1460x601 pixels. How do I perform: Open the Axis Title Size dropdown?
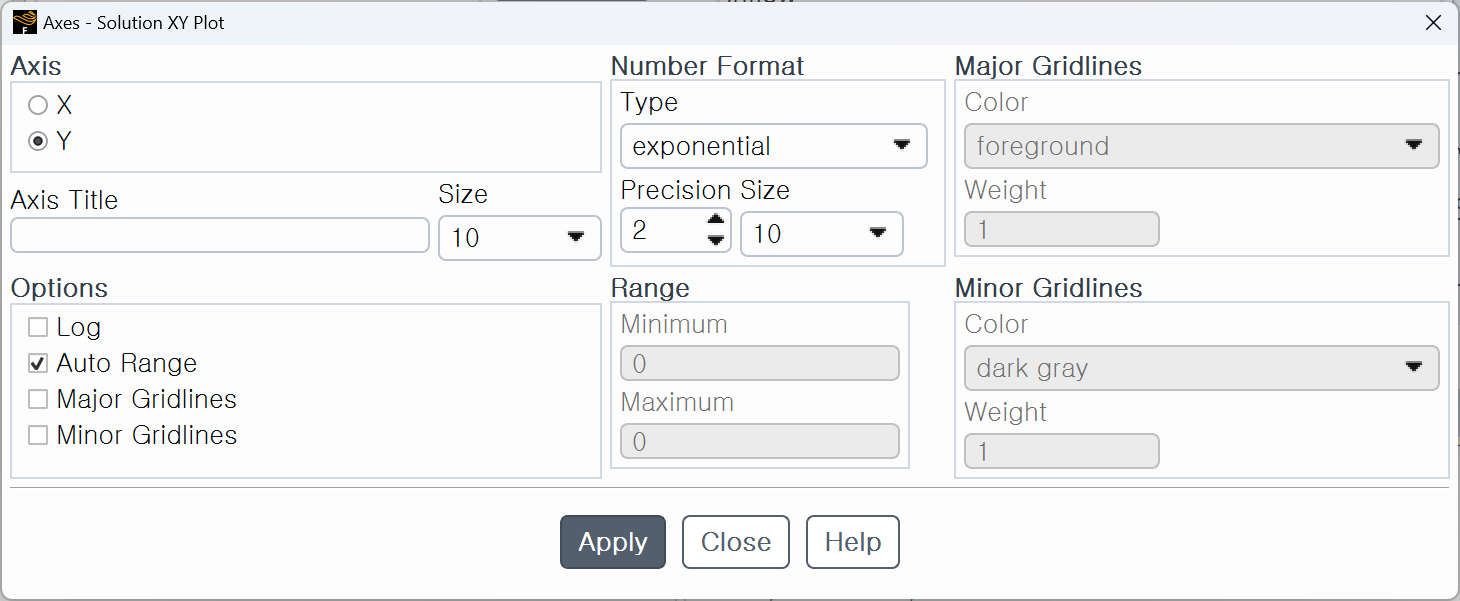tap(520, 238)
